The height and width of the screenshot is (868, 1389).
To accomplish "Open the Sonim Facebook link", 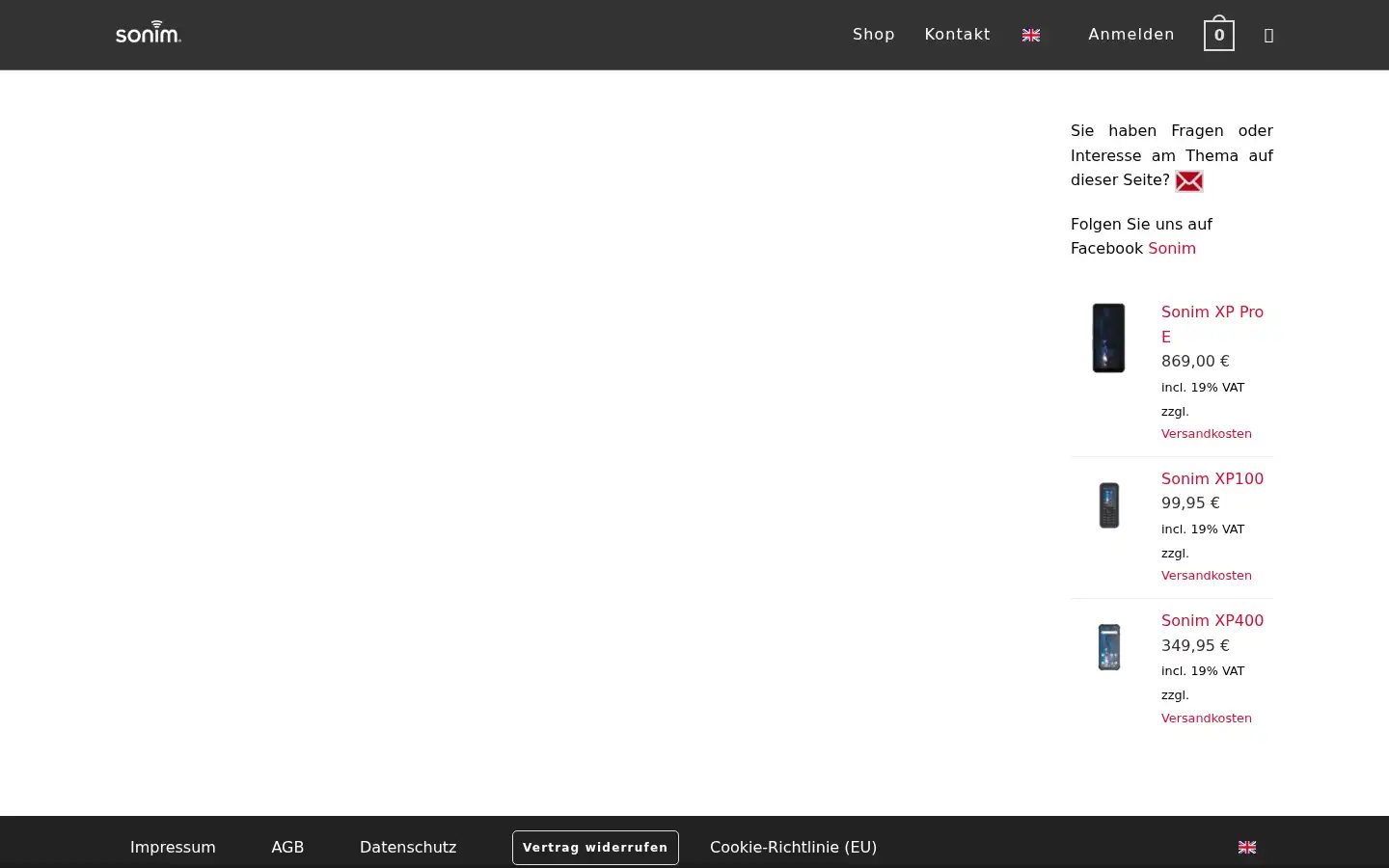I will pyautogui.click(x=1172, y=249).
